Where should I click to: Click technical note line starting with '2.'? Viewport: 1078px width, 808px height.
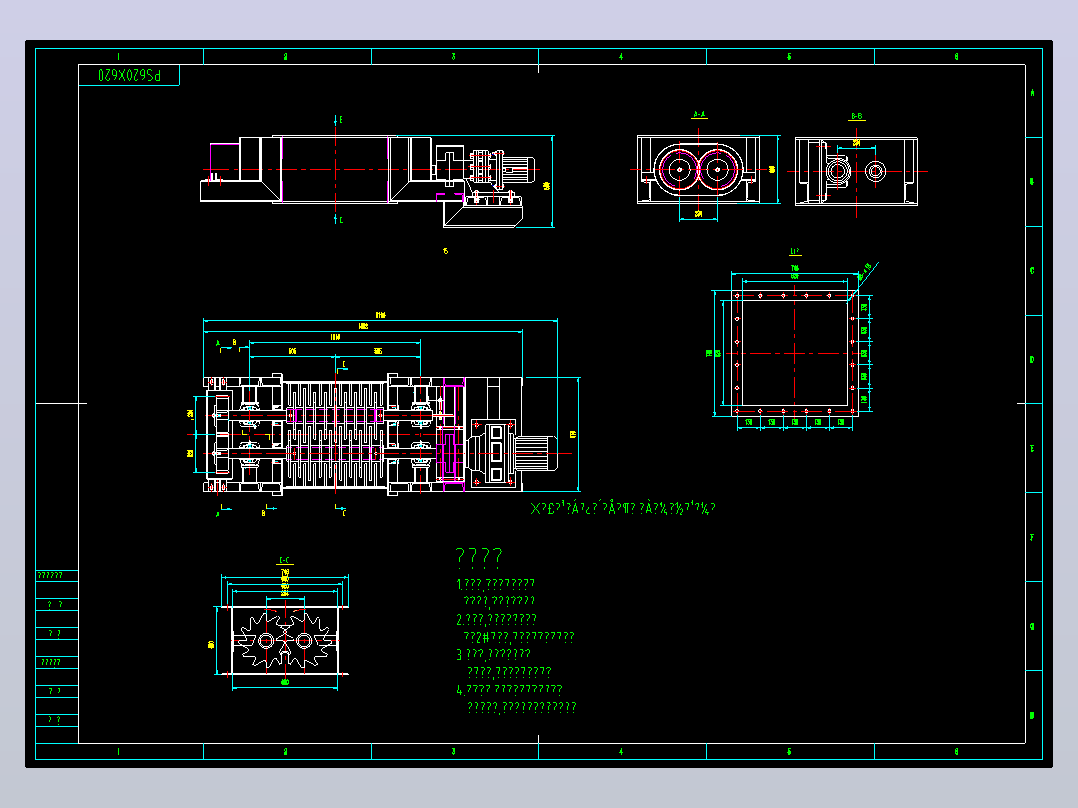pyautogui.click(x=496, y=619)
